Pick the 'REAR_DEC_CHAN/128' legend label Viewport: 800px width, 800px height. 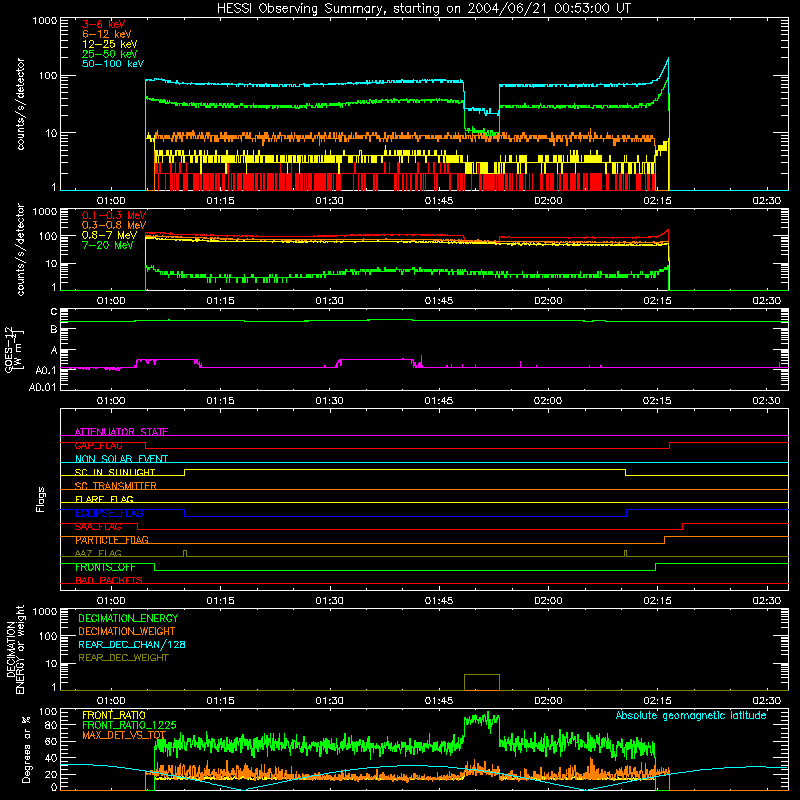click(x=132, y=644)
